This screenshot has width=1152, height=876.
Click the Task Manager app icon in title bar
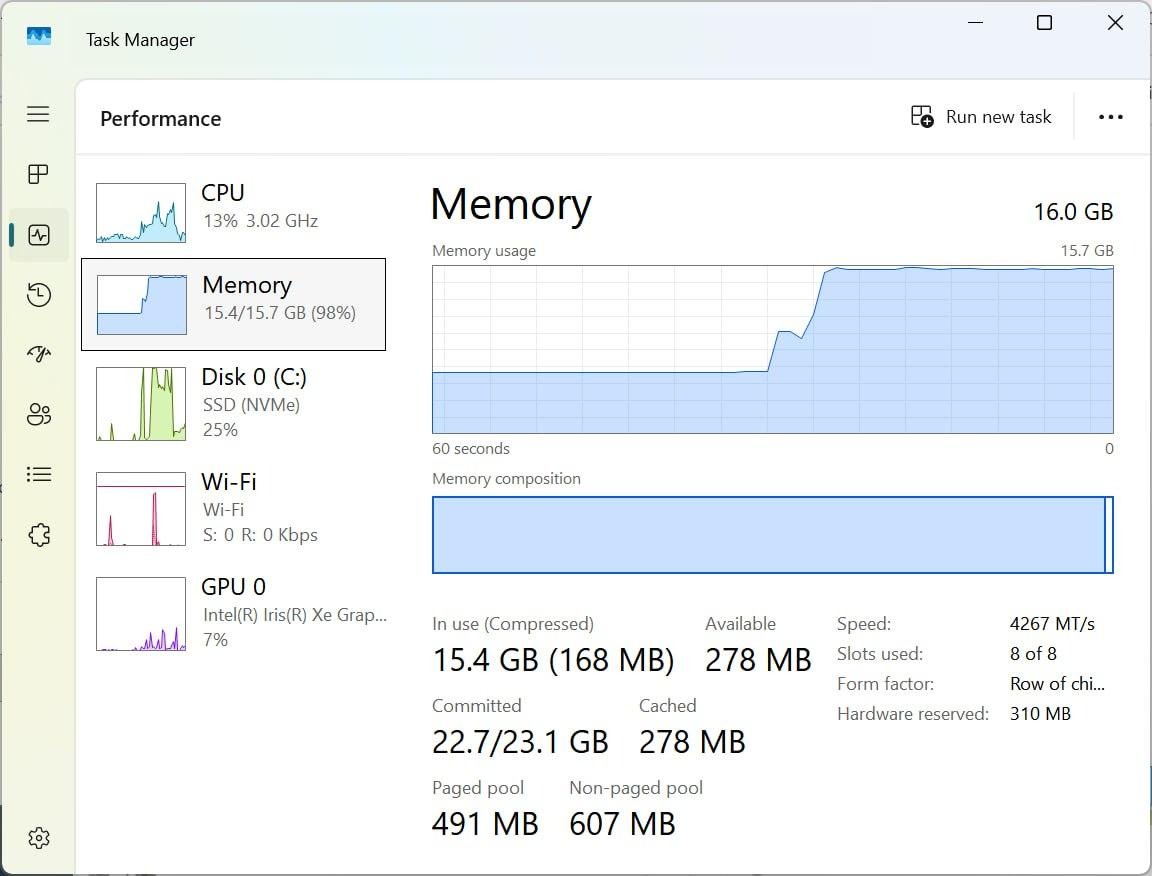click(39, 38)
